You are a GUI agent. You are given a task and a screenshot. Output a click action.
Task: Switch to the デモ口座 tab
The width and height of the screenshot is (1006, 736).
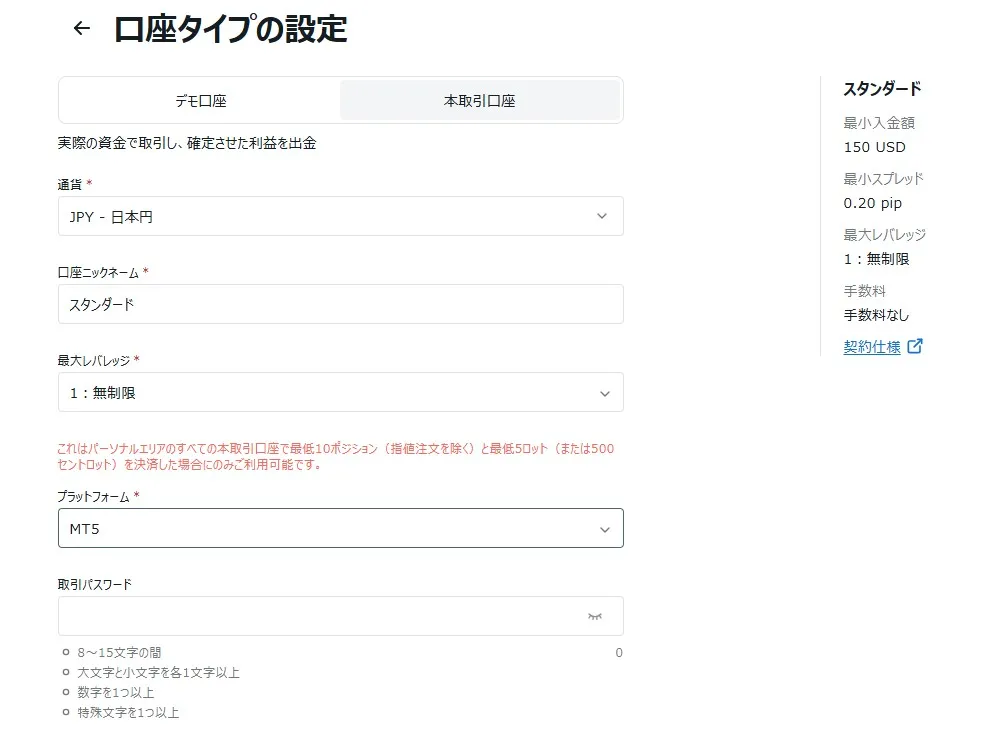pyautogui.click(x=198, y=100)
